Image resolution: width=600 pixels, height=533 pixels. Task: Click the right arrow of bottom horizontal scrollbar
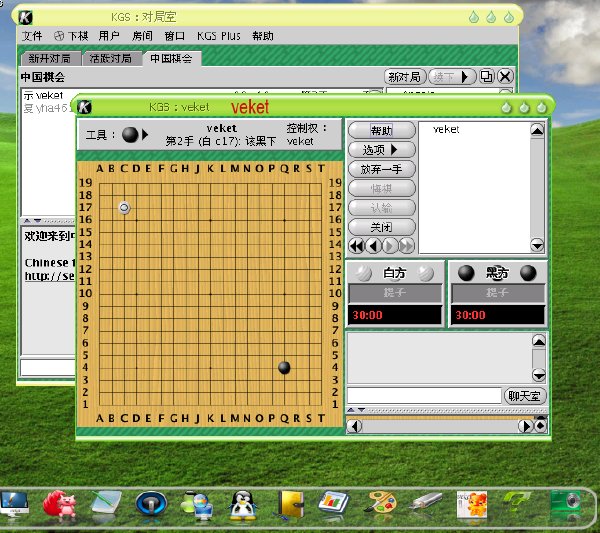coord(526,426)
